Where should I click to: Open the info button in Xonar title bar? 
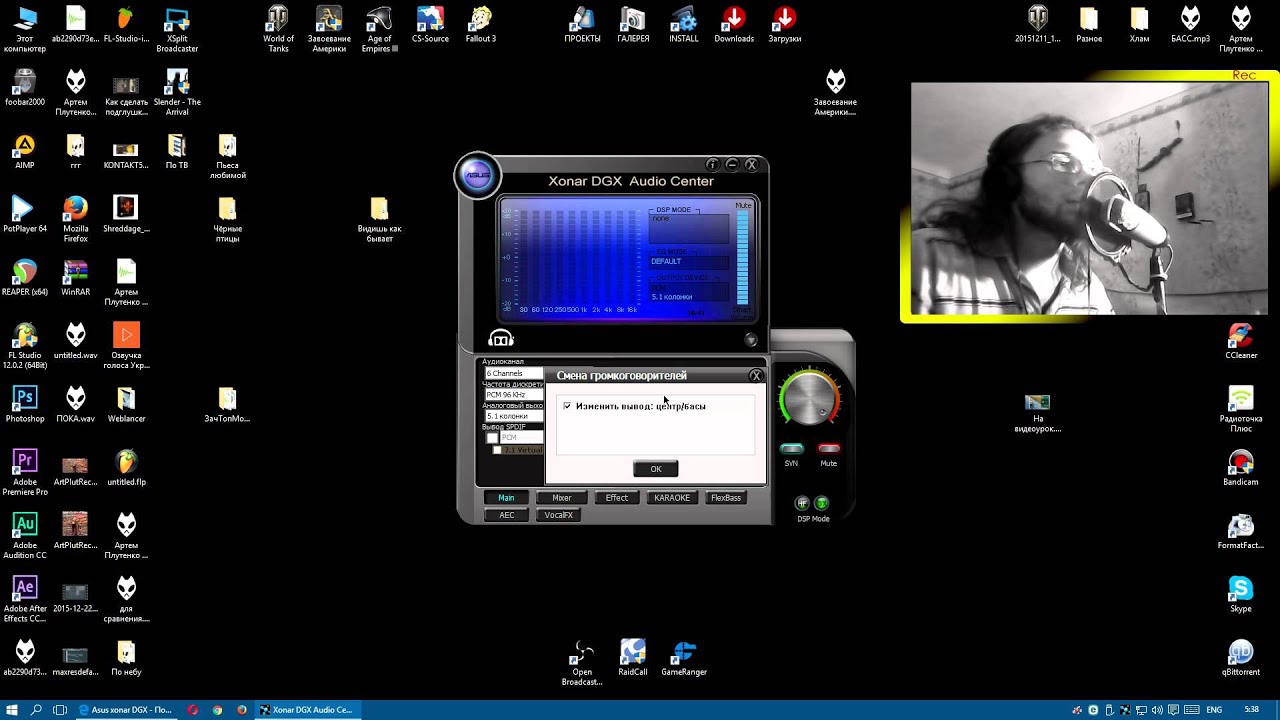pos(712,164)
